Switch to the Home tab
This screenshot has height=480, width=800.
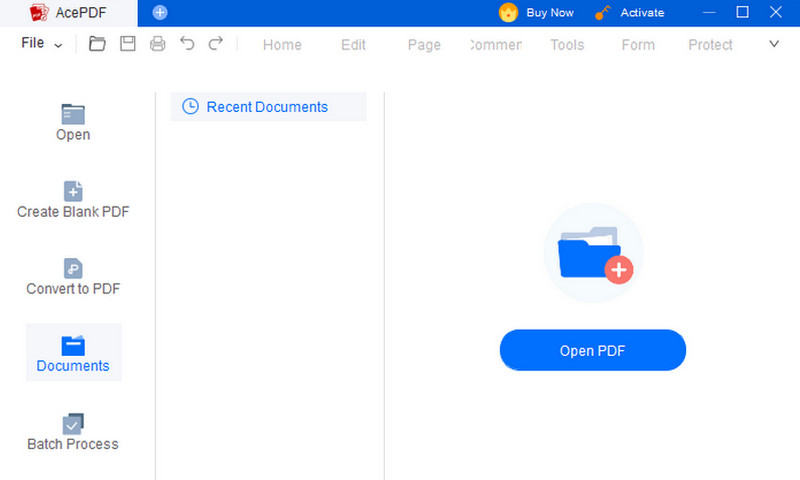pyautogui.click(x=282, y=45)
